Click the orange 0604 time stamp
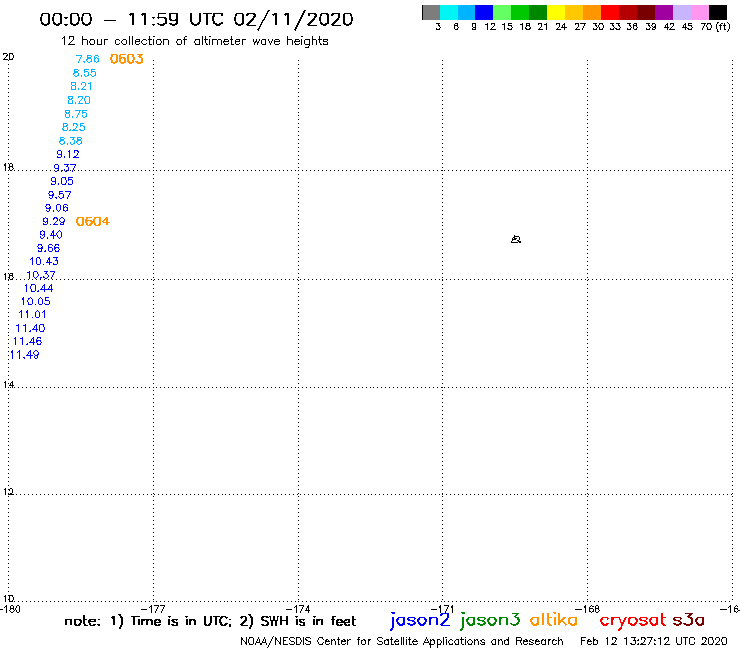This screenshot has width=740, height=650. (92, 221)
